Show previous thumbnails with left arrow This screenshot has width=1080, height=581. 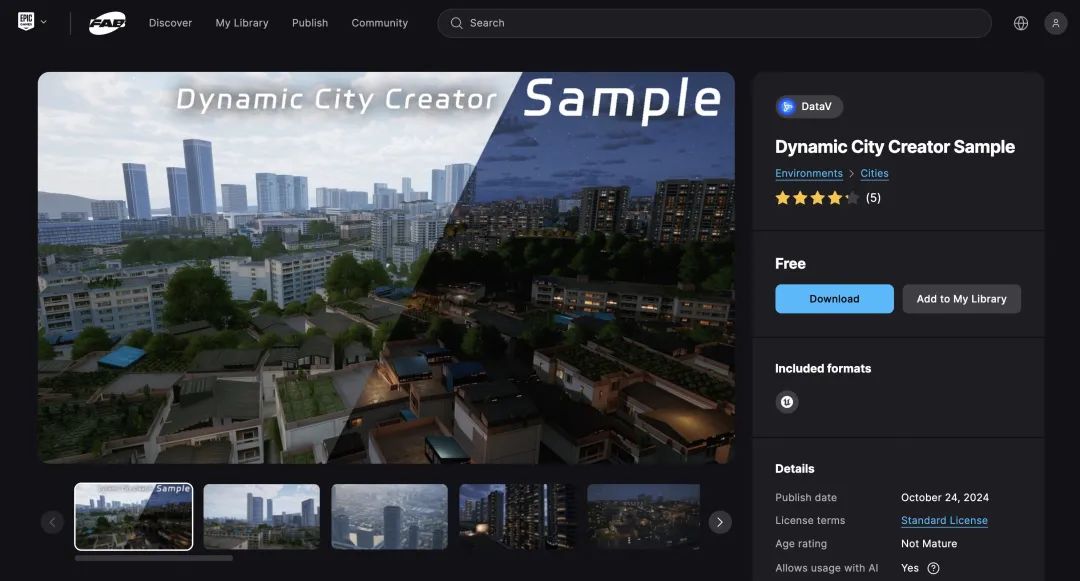pyautogui.click(x=52, y=522)
